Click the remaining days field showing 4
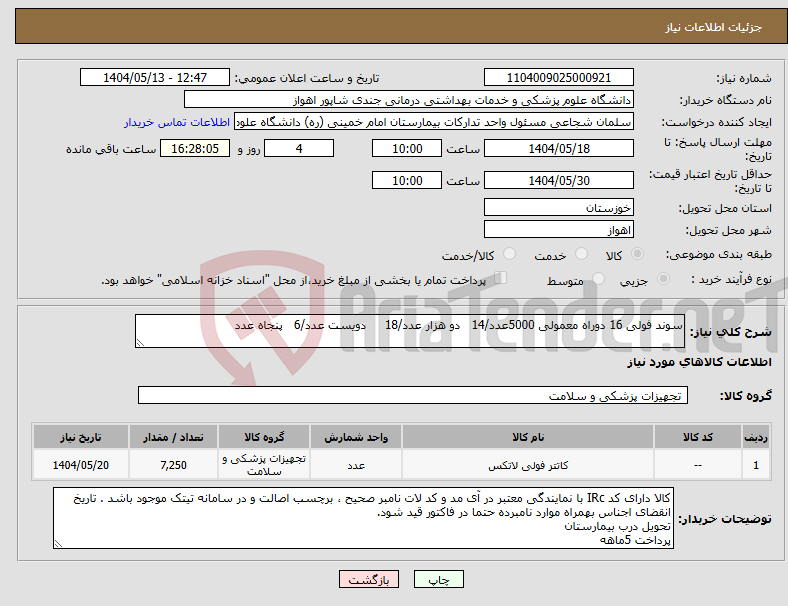This screenshot has height=606, width=788. (299, 149)
